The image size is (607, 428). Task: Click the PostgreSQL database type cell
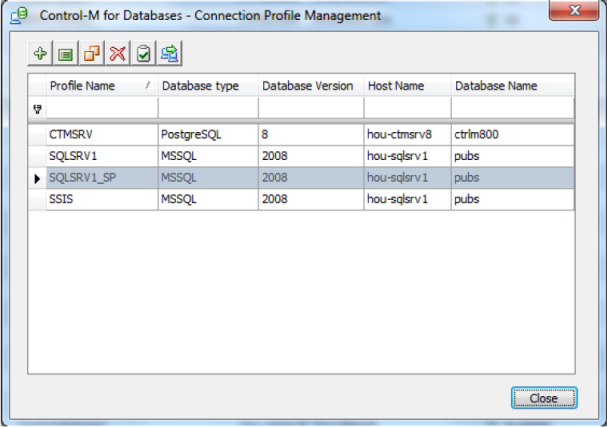(x=208, y=135)
